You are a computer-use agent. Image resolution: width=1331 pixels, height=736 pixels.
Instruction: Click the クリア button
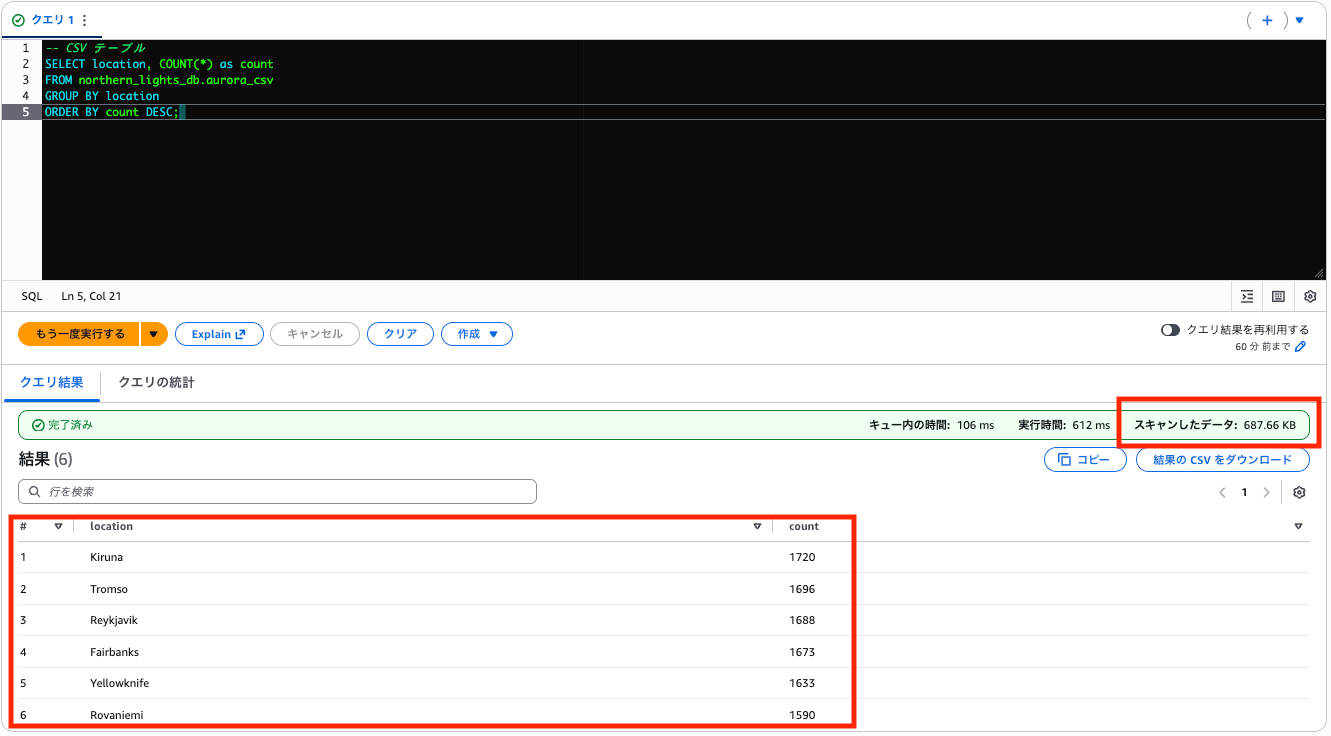click(400, 334)
